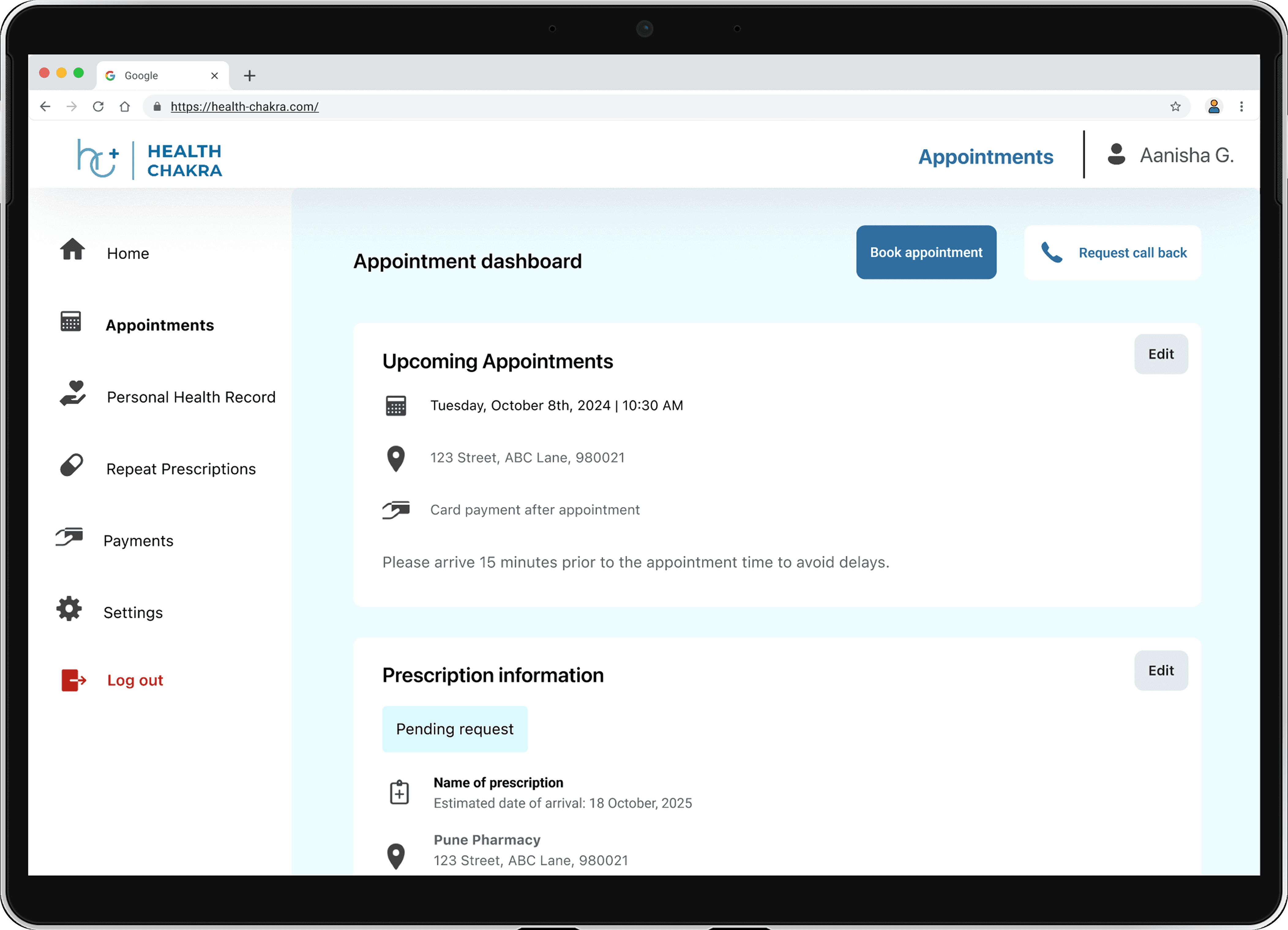This screenshot has width=1288, height=930.
Task: Select the Appointments sidebar menu item
Action: 159,325
